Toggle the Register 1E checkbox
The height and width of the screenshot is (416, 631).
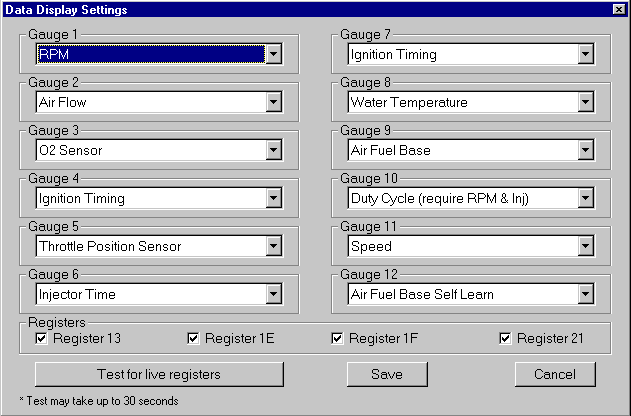click(194, 339)
